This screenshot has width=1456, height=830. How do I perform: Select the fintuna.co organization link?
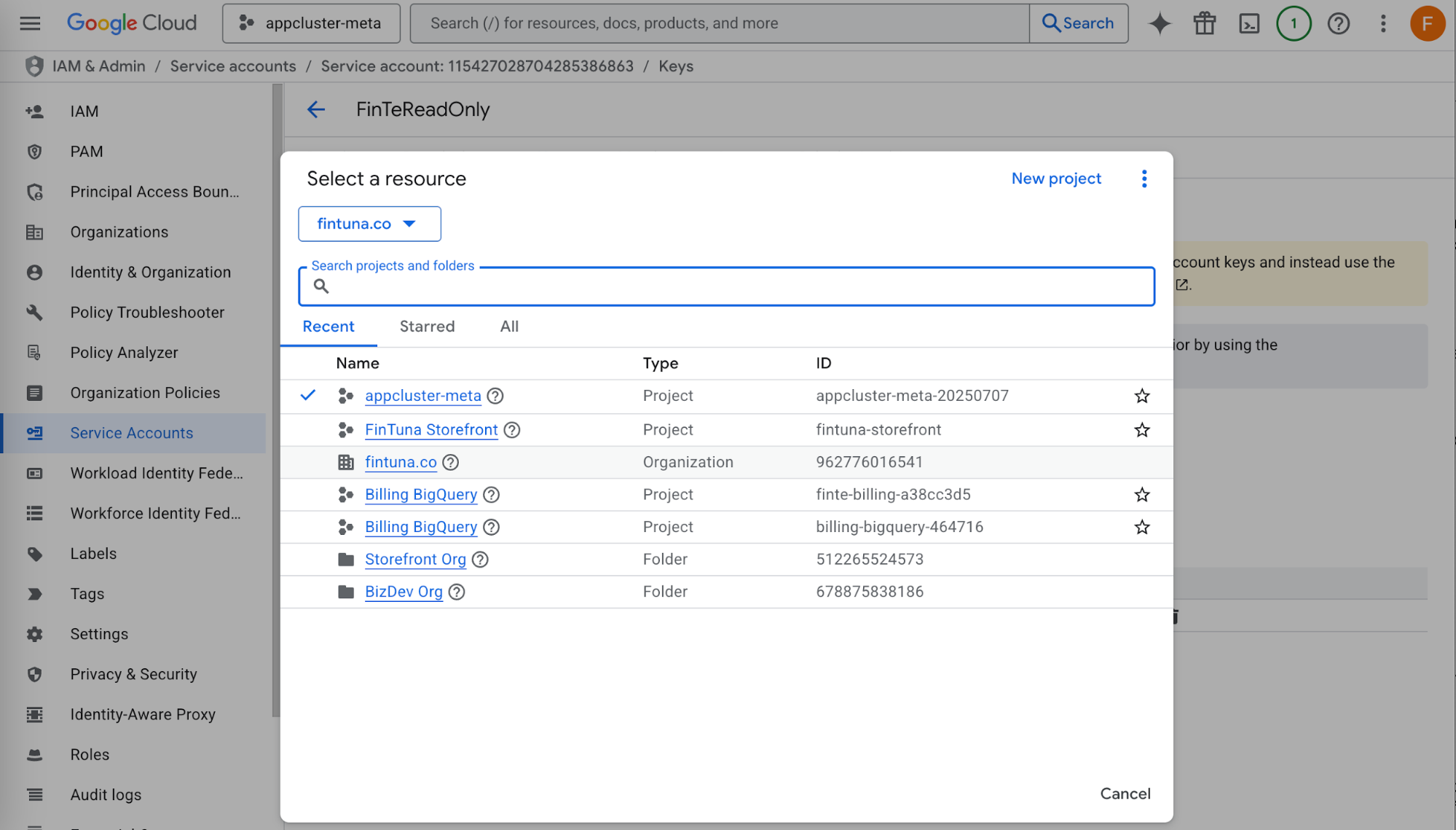click(x=401, y=462)
